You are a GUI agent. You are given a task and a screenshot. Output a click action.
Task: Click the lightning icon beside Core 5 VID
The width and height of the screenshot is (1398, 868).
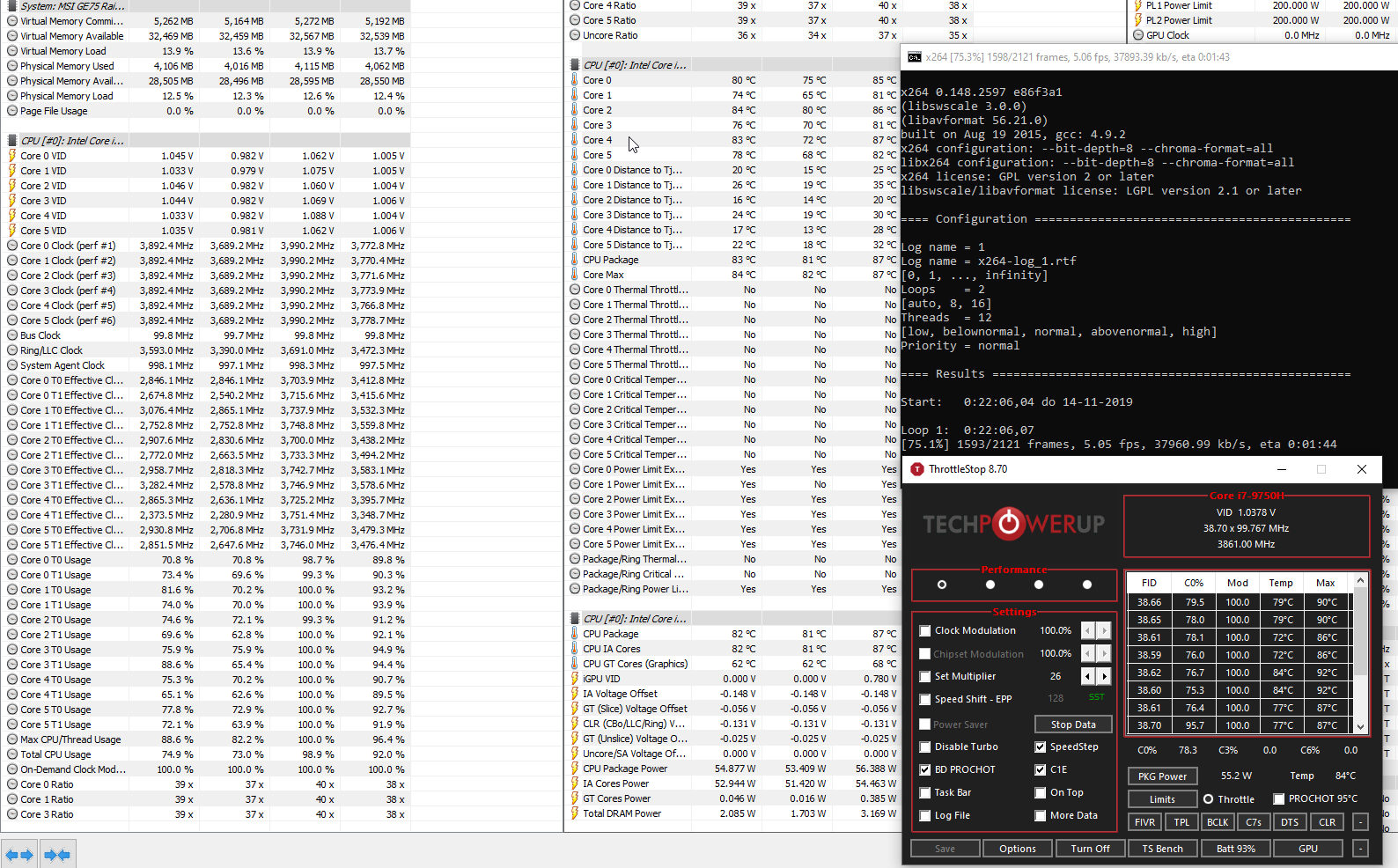point(12,231)
